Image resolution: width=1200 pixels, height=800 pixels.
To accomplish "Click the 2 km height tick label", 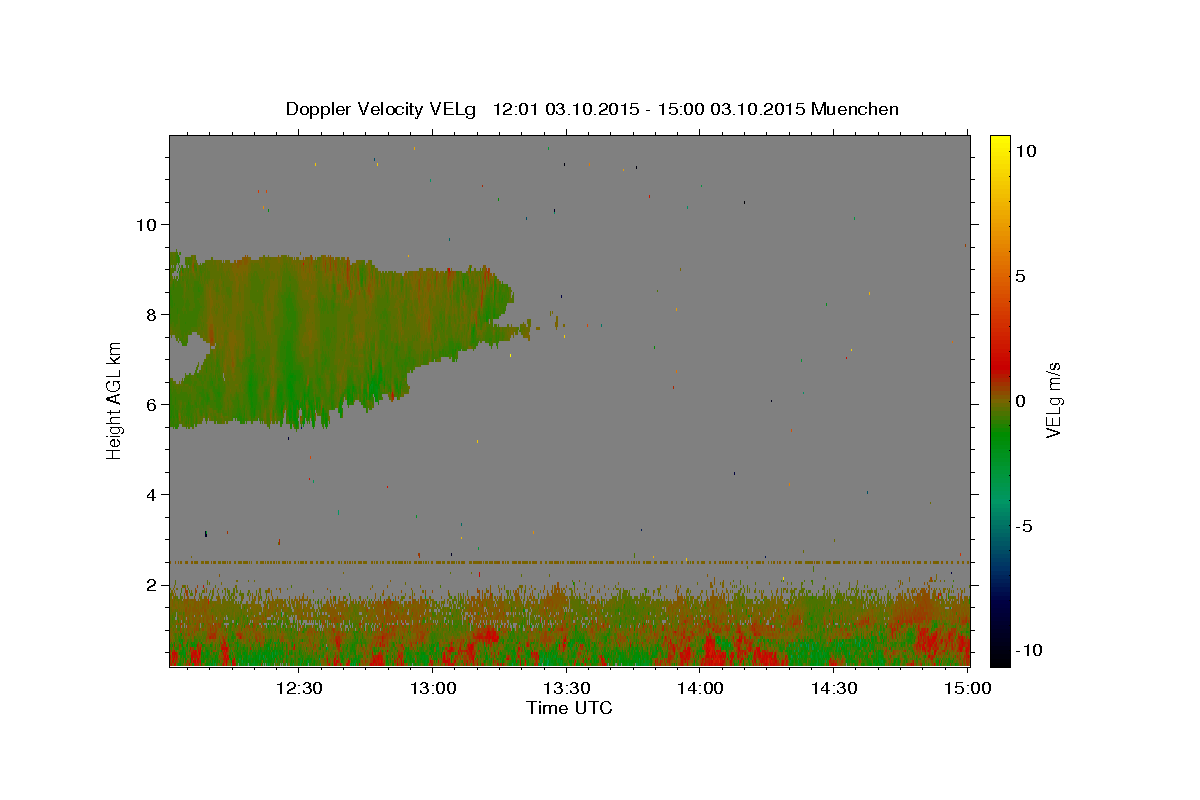I will 153,584.
